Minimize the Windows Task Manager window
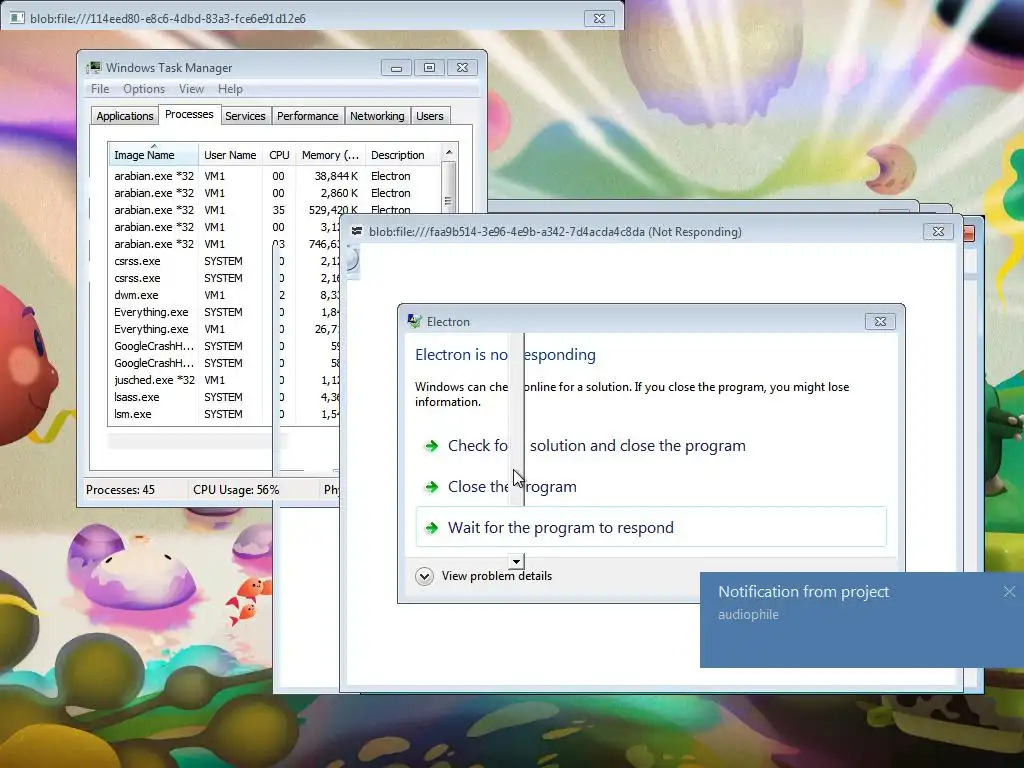Viewport: 1024px width, 768px height. [x=396, y=68]
